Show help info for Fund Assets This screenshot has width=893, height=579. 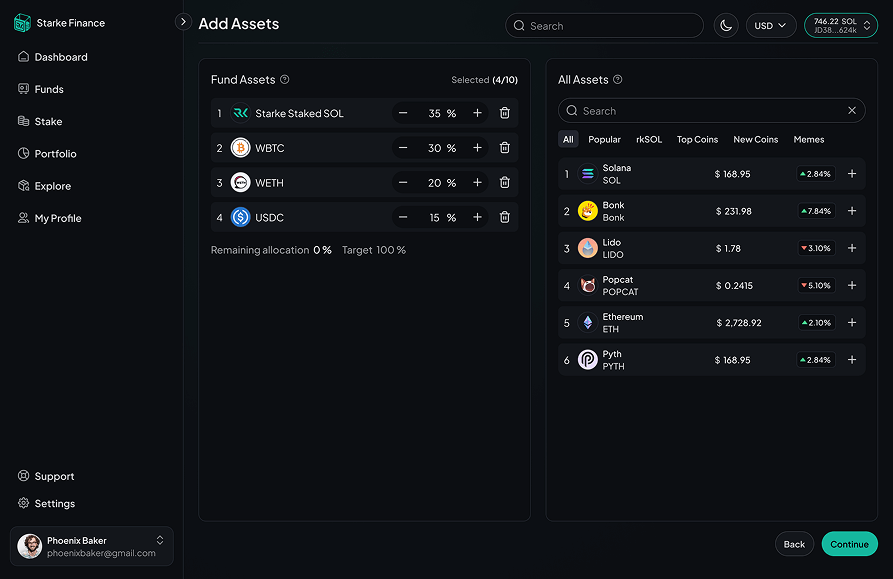(x=285, y=80)
